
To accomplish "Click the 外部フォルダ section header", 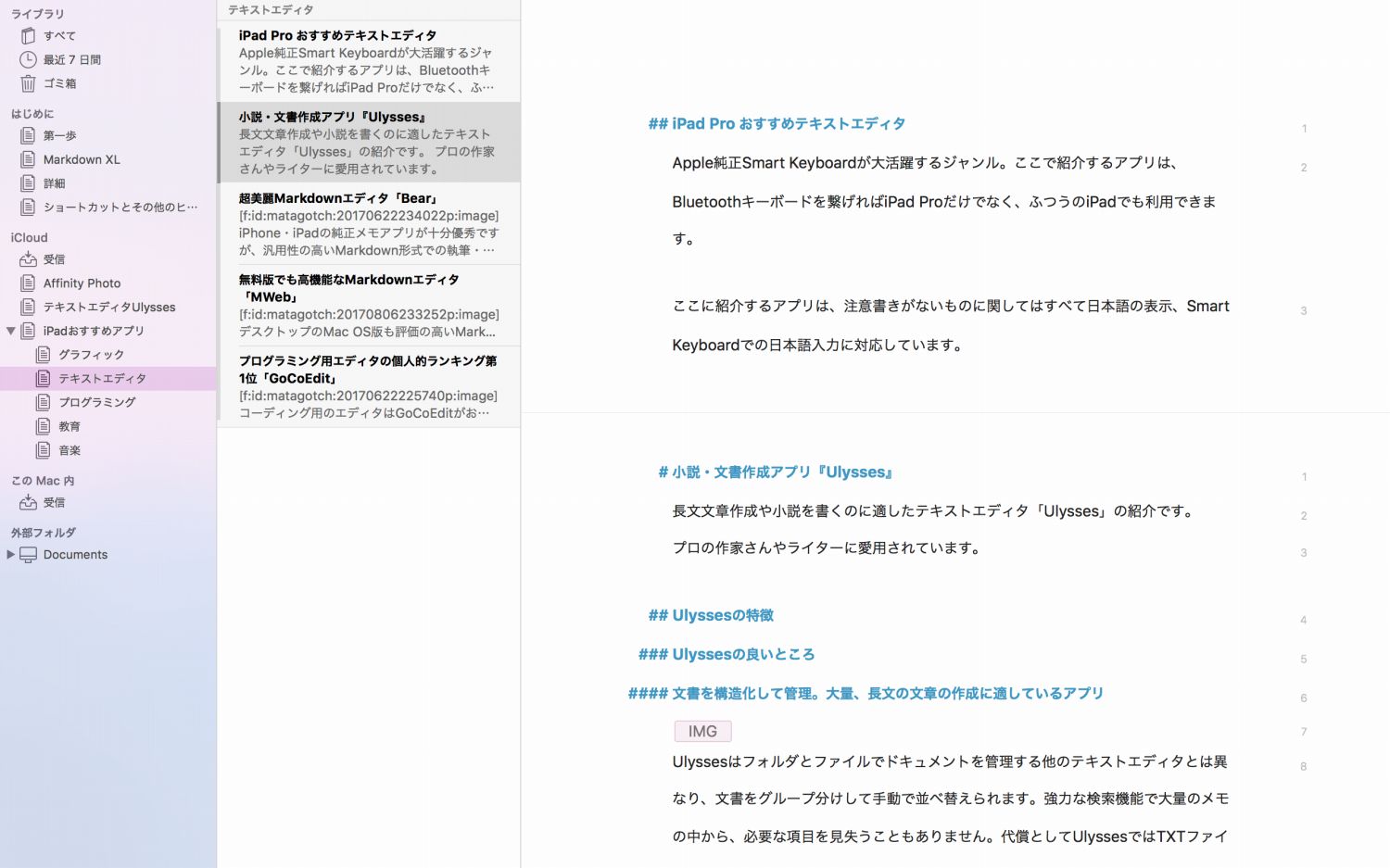I will point(44,533).
